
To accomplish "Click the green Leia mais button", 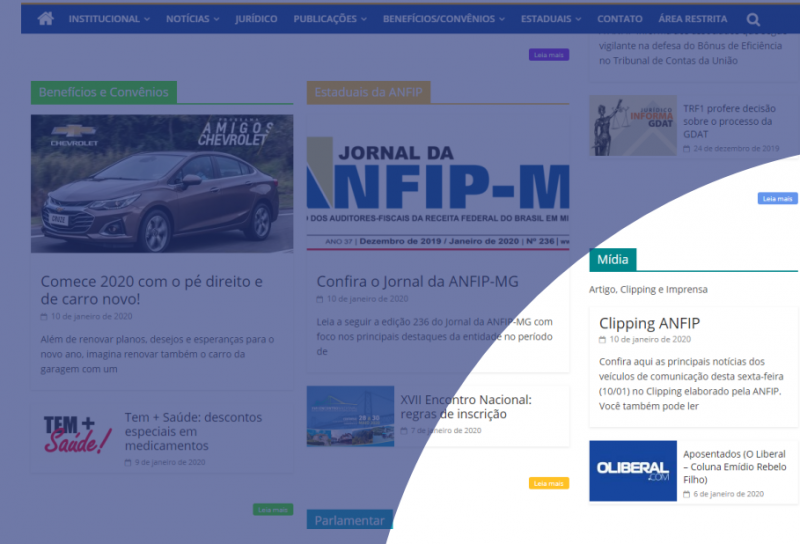I will pos(273,509).
